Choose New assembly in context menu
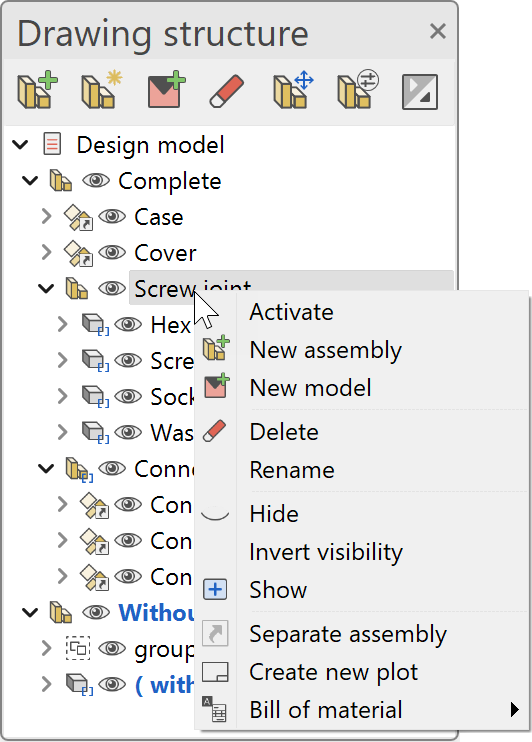532x742 pixels. 363,350
